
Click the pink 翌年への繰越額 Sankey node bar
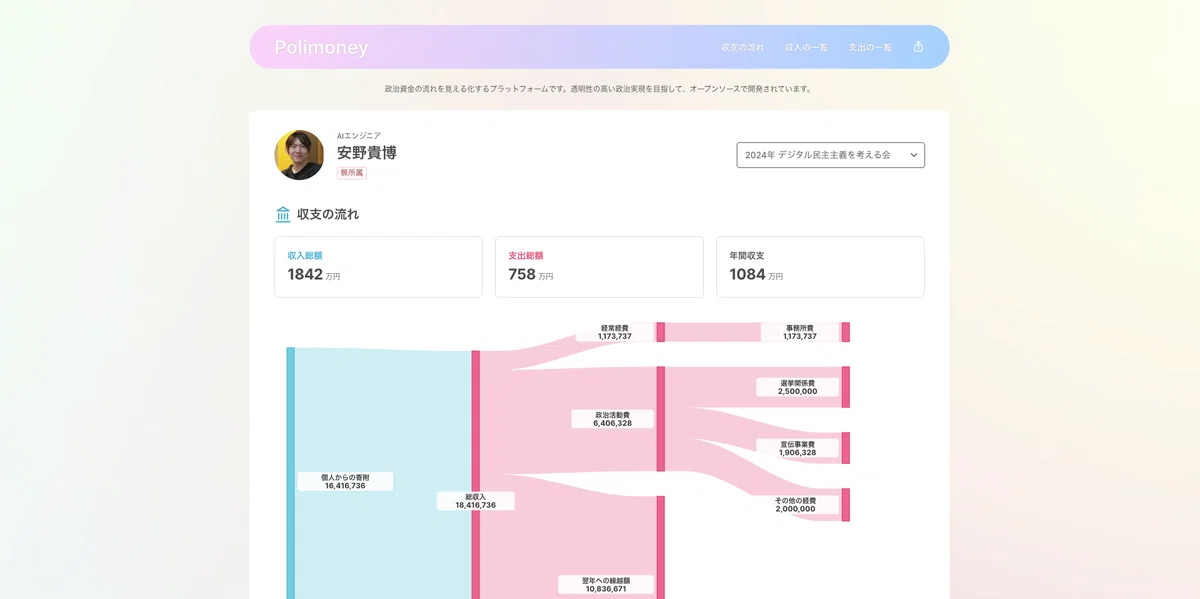660,547
